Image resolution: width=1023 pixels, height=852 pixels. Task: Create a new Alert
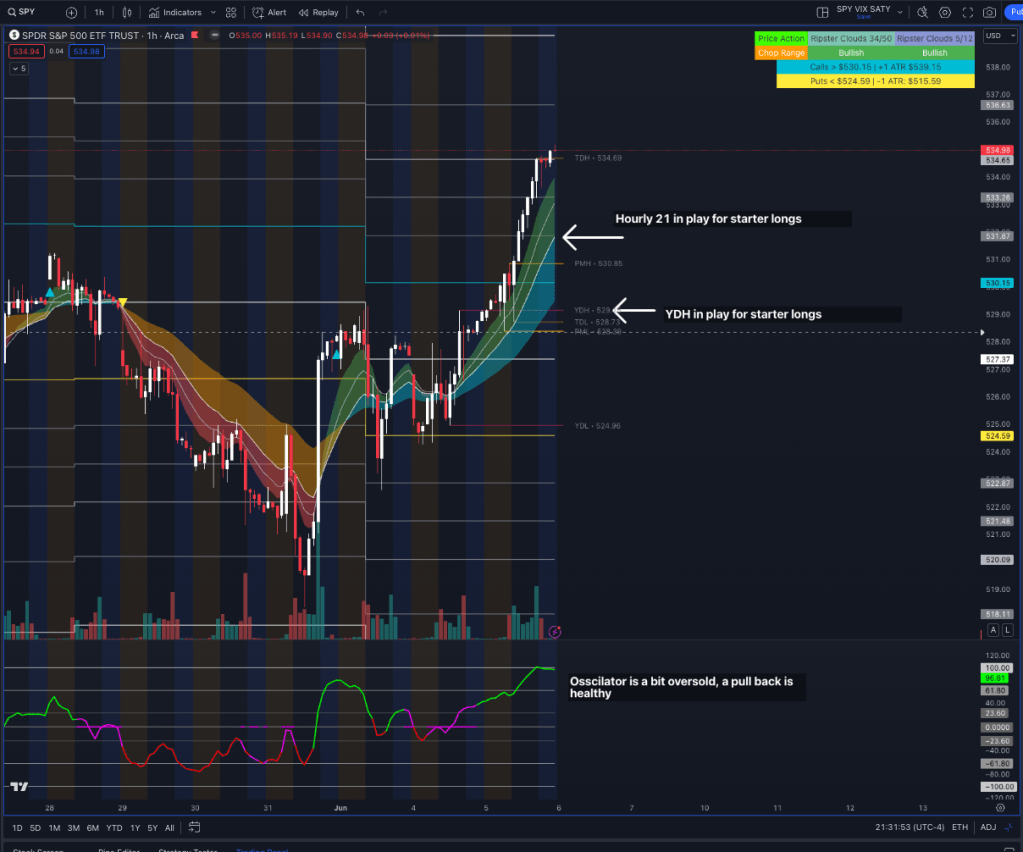pyautogui.click(x=269, y=13)
